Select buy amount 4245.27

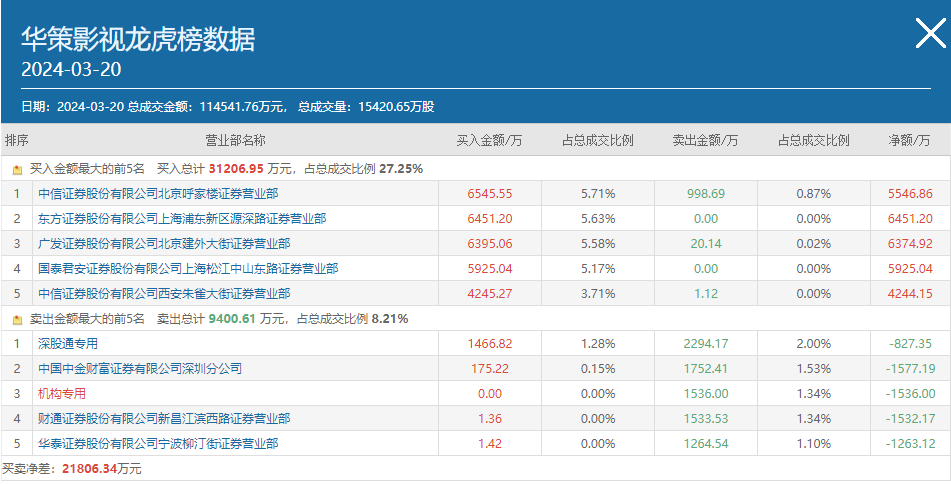pyautogui.click(x=490, y=294)
